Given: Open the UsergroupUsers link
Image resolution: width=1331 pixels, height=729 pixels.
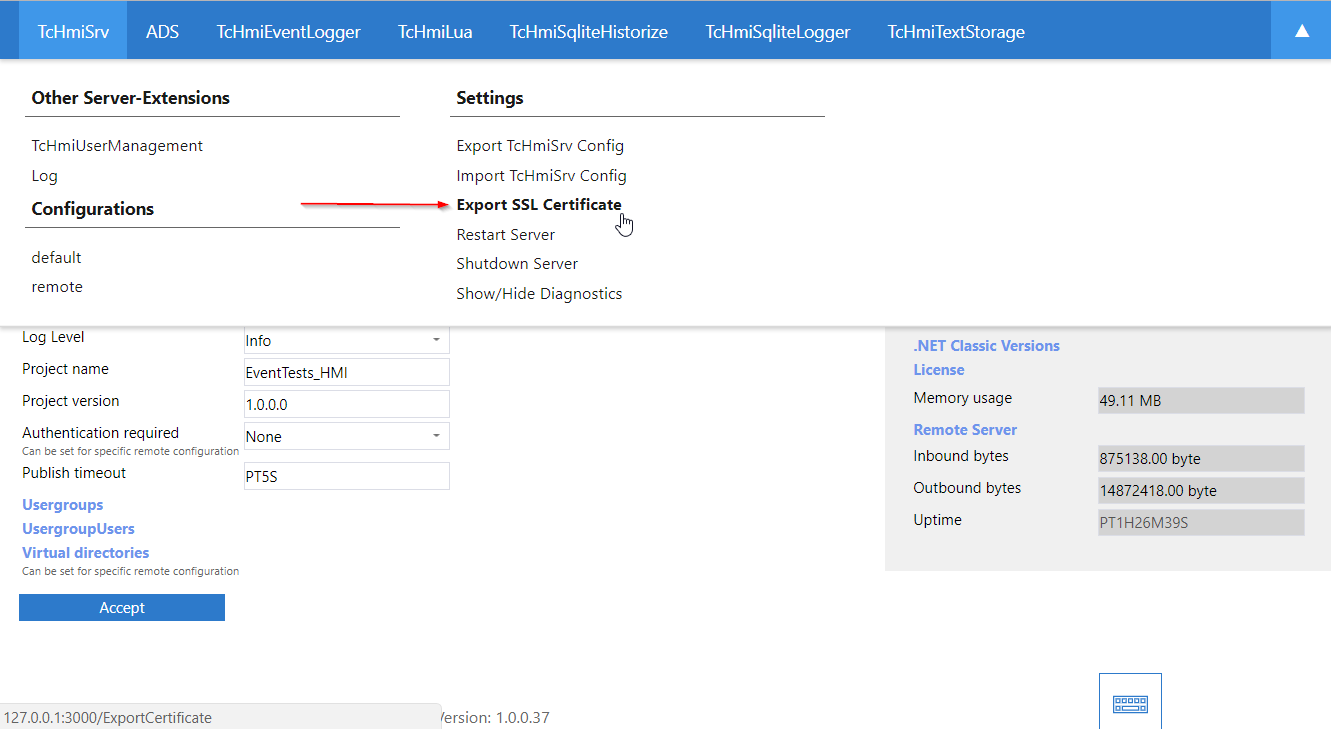Looking at the screenshot, I should coord(78,529).
